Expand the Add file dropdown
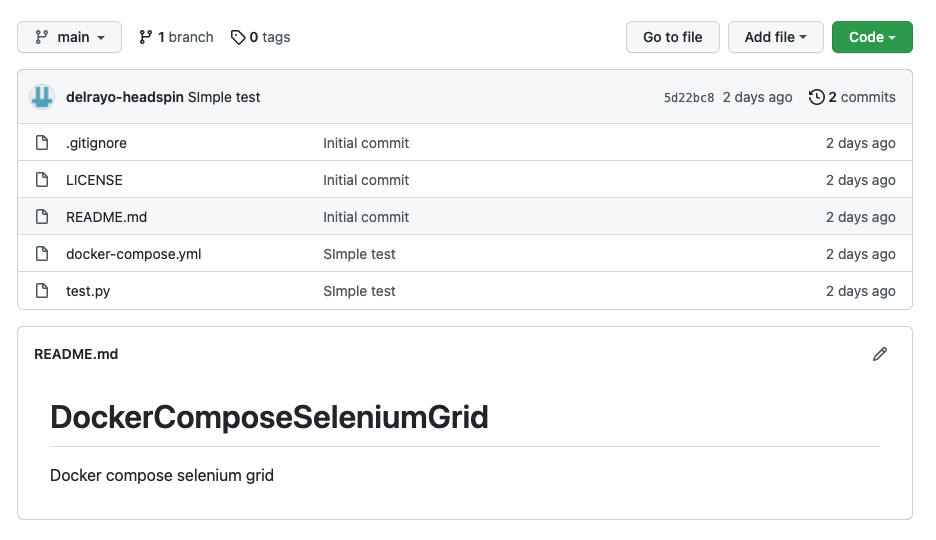 (775, 37)
